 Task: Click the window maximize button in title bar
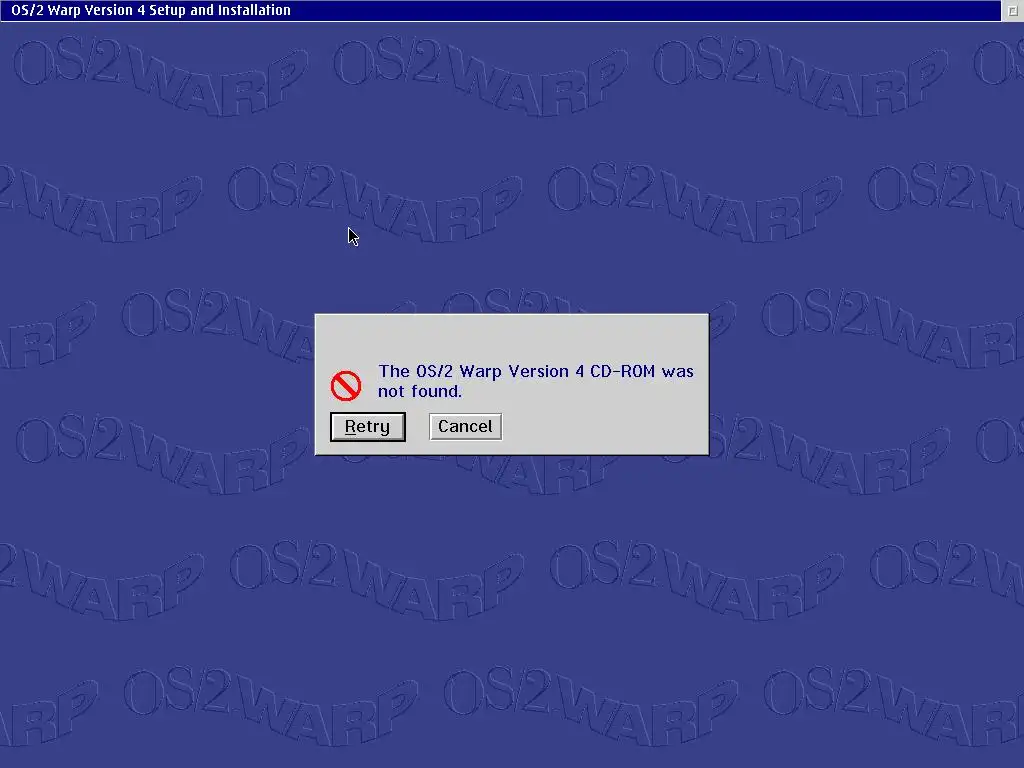[1012, 10]
